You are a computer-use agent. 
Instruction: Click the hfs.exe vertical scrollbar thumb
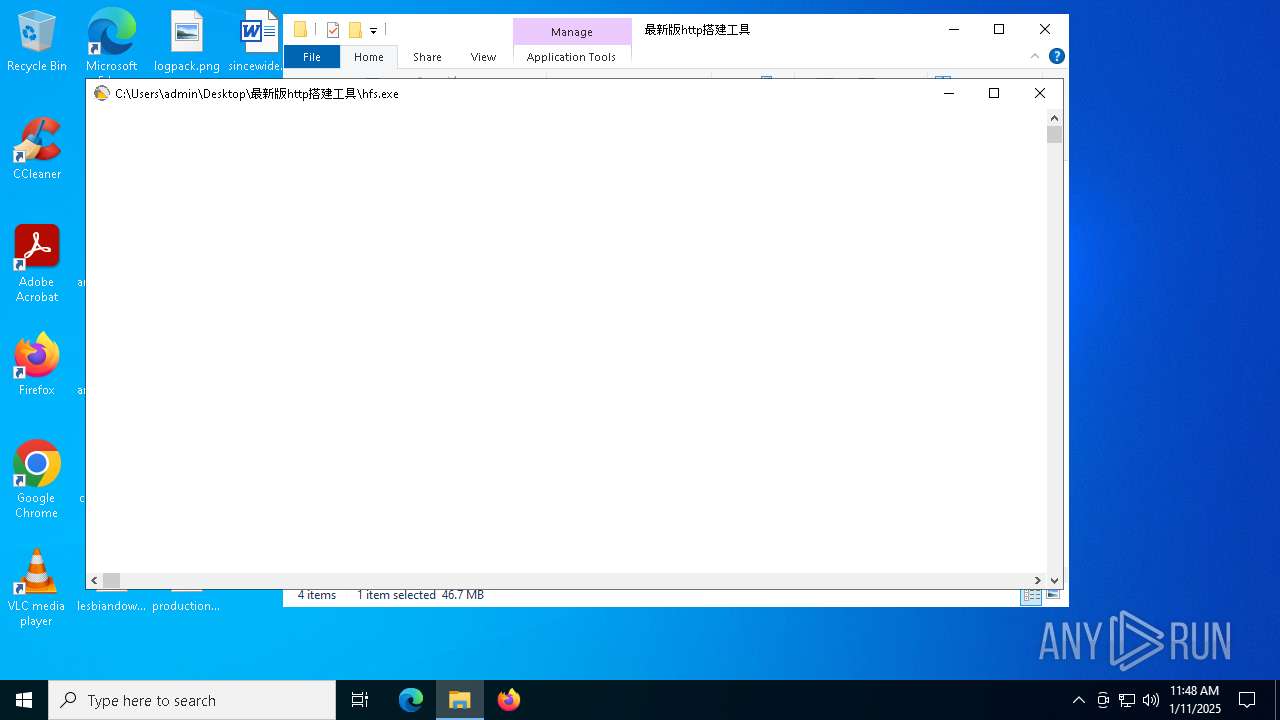[x=1055, y=135]
